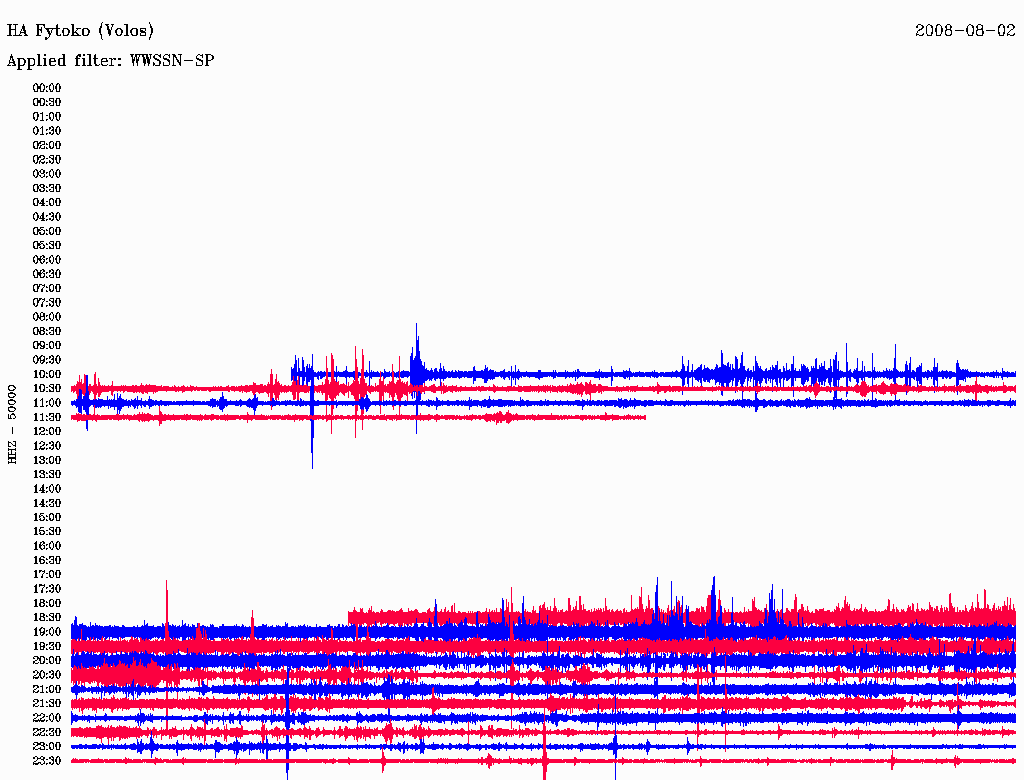The height and width of the screenshot is (780, 1024).
Task: Select the 03:00 time label
Action: click(x=47, y=174)
